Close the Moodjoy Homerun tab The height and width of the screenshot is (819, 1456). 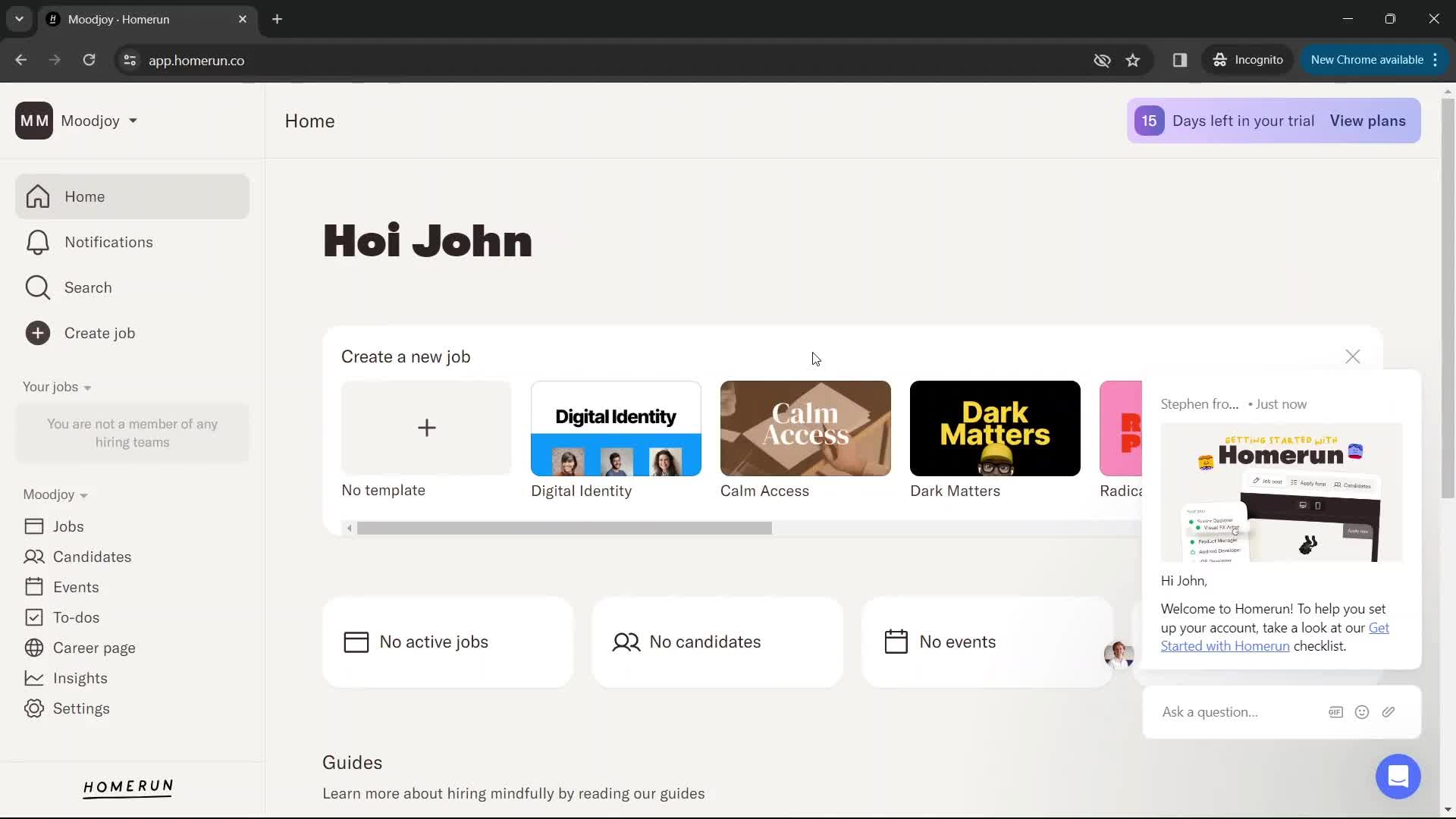243,19
